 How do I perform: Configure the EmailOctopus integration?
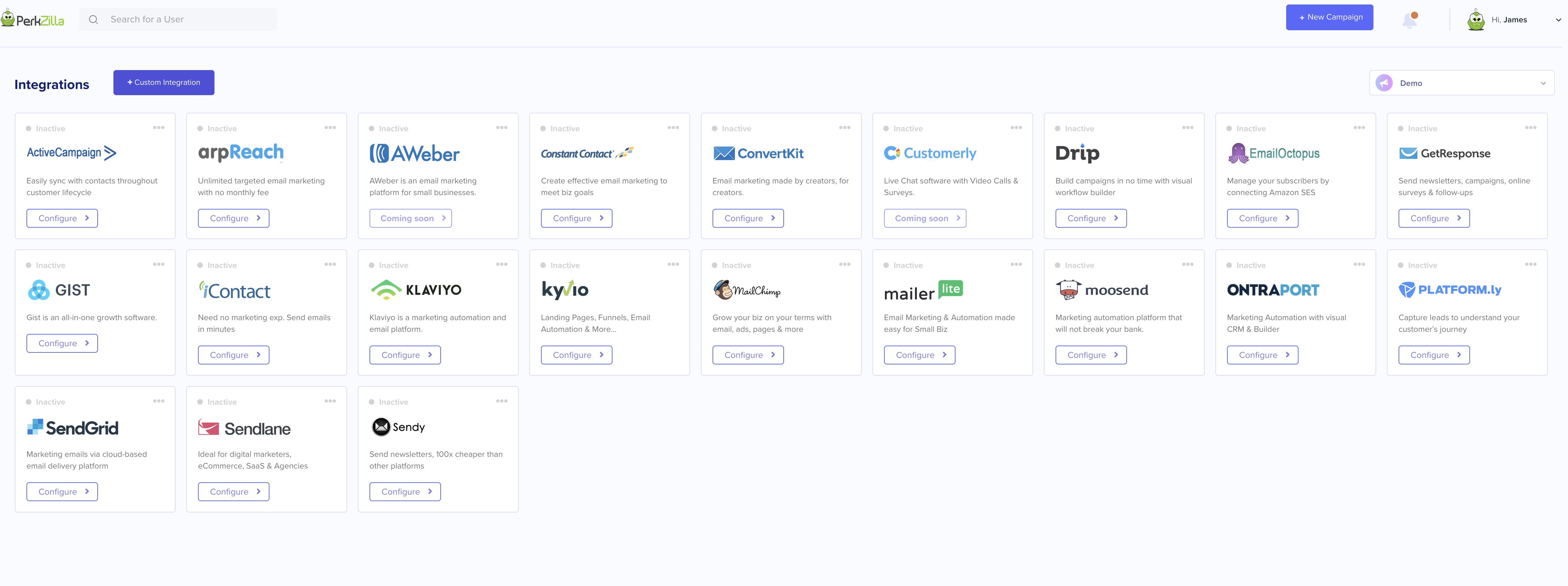pos(1262,218)
